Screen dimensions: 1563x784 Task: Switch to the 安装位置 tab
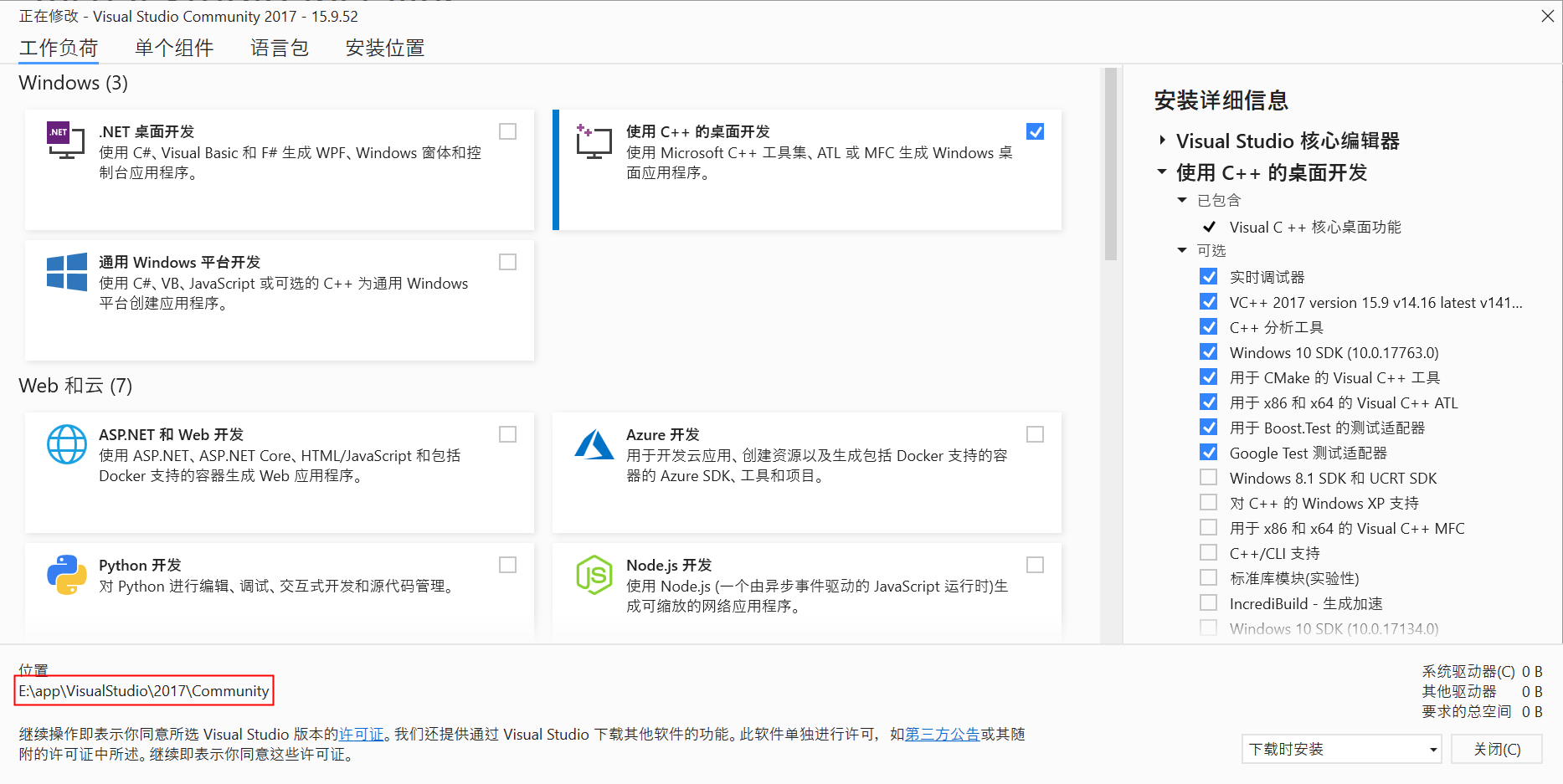(x=383, y=48)
